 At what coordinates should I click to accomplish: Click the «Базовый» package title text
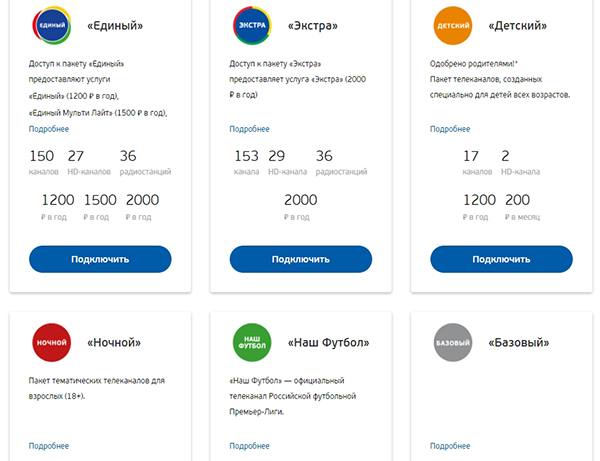coord(519,343)
